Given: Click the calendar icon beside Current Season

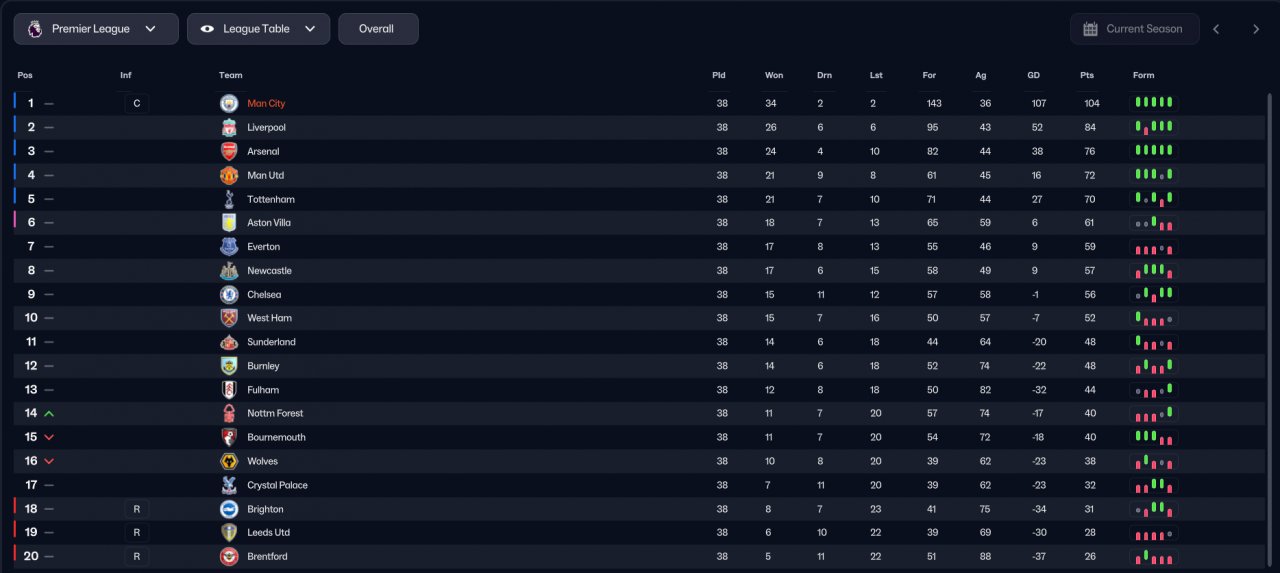Looking at the screenshot, I should (x=1090, y=29).
